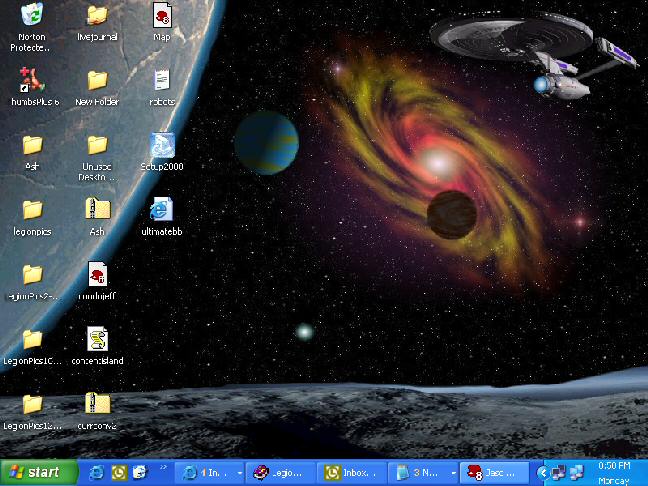This screenshot has height=486, width=648.
Task: Open the Unused Desktop Shortcuts folder
Action: pyautogui.click(x=98, y=145)
